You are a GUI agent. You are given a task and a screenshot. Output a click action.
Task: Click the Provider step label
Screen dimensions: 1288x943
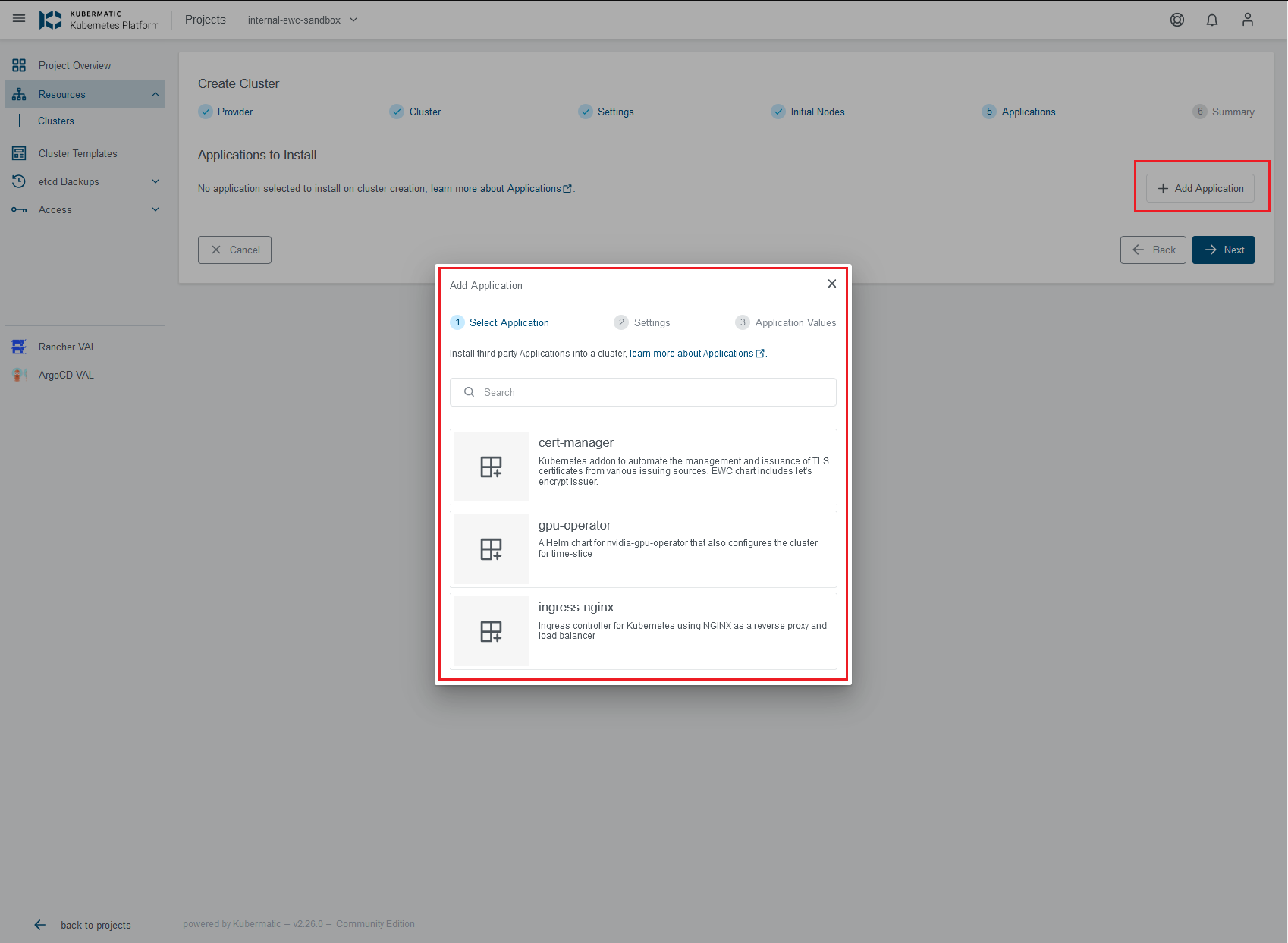coord(235,112)
